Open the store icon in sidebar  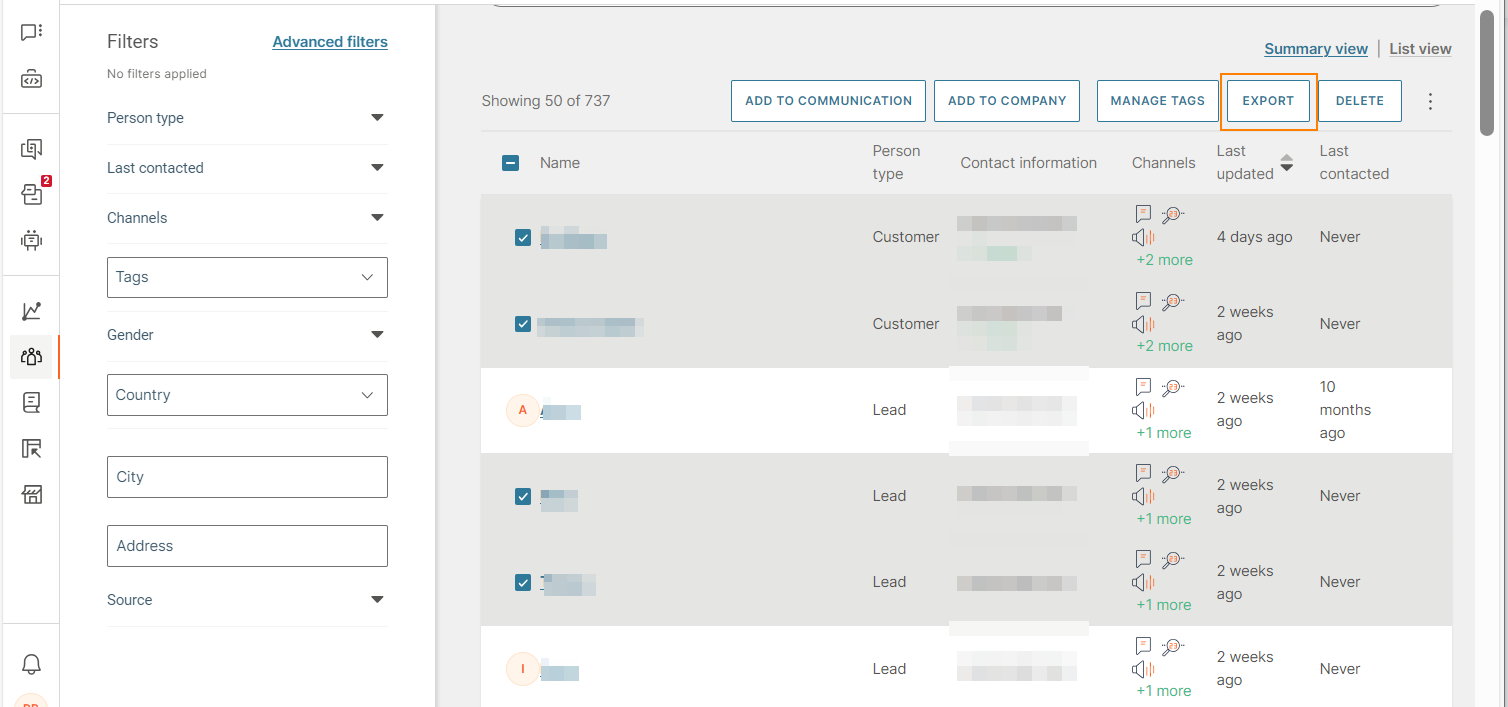(x=32, y=494)
